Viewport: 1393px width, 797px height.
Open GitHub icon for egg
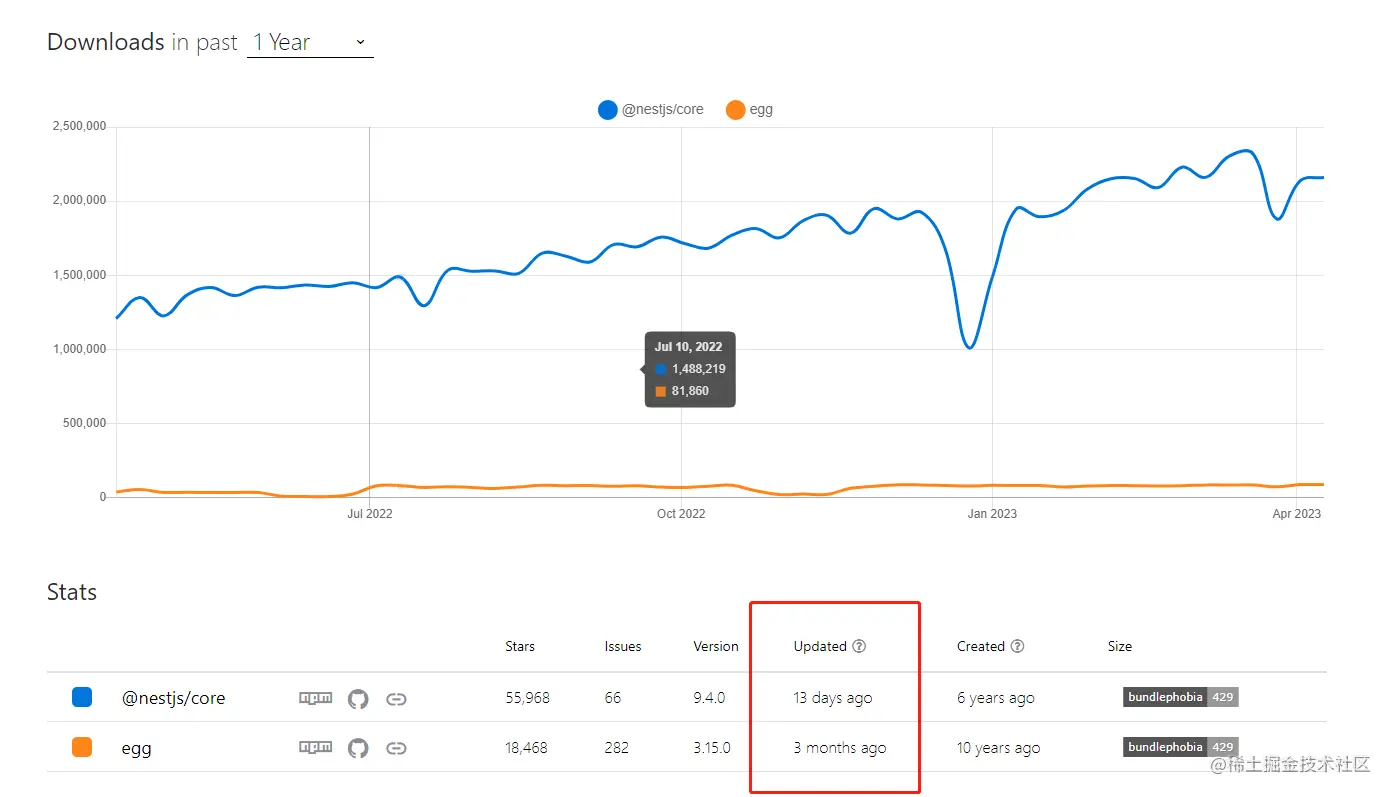coord(358,748)
